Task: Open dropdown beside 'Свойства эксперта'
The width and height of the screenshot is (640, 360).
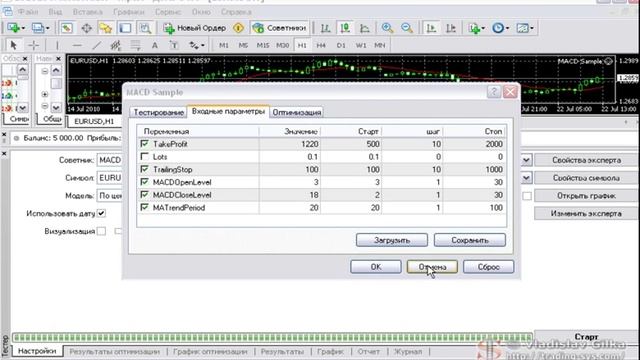Action: (526, 160)
